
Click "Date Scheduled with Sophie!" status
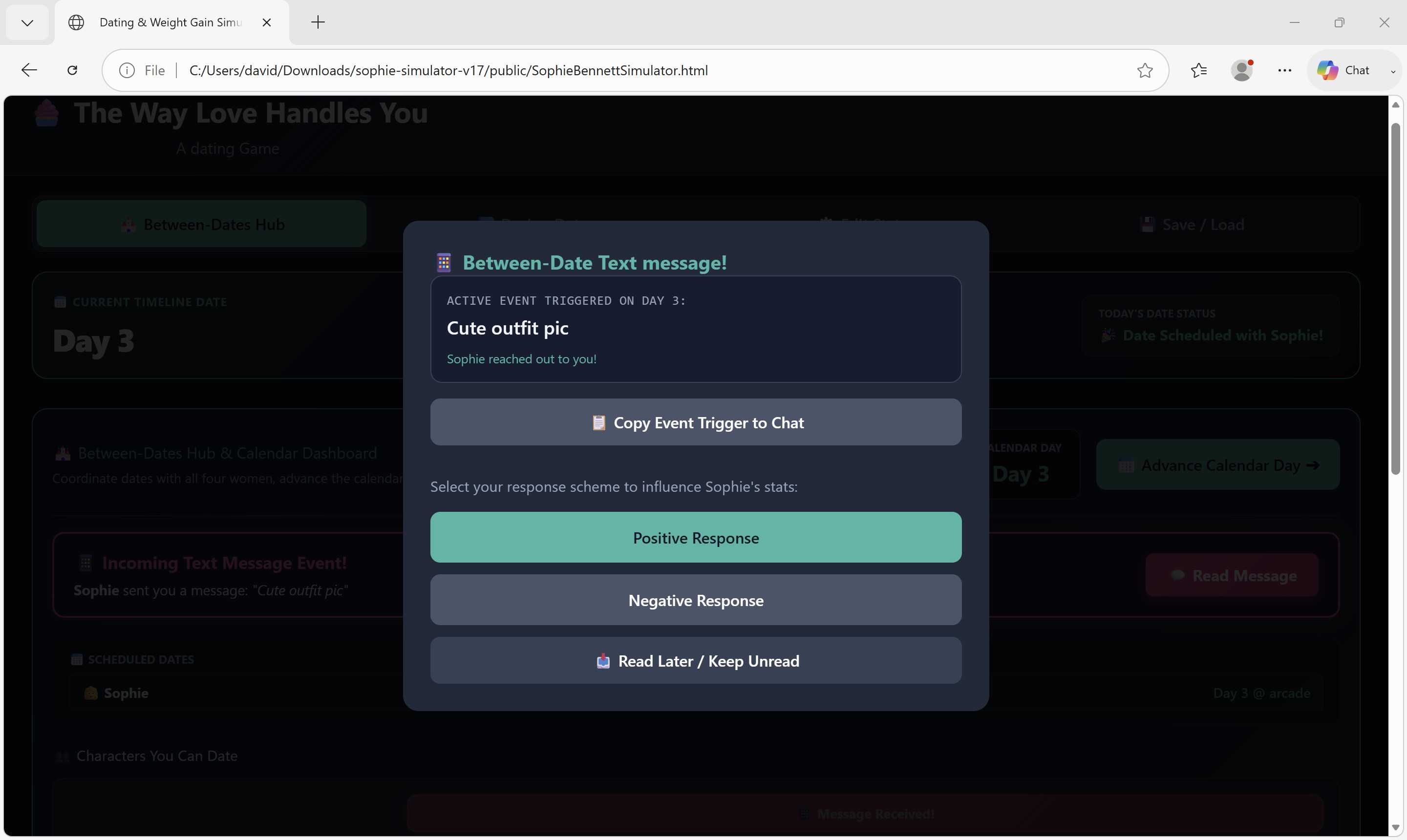(1223, 335)
